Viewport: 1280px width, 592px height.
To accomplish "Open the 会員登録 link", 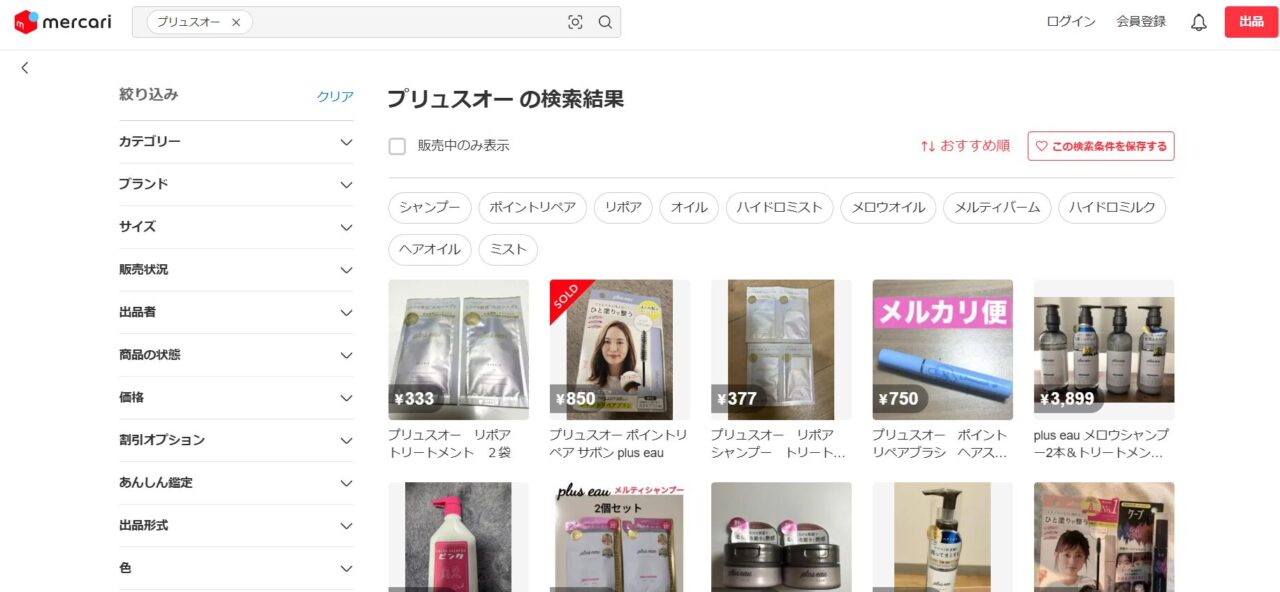I will (1141, 22).
